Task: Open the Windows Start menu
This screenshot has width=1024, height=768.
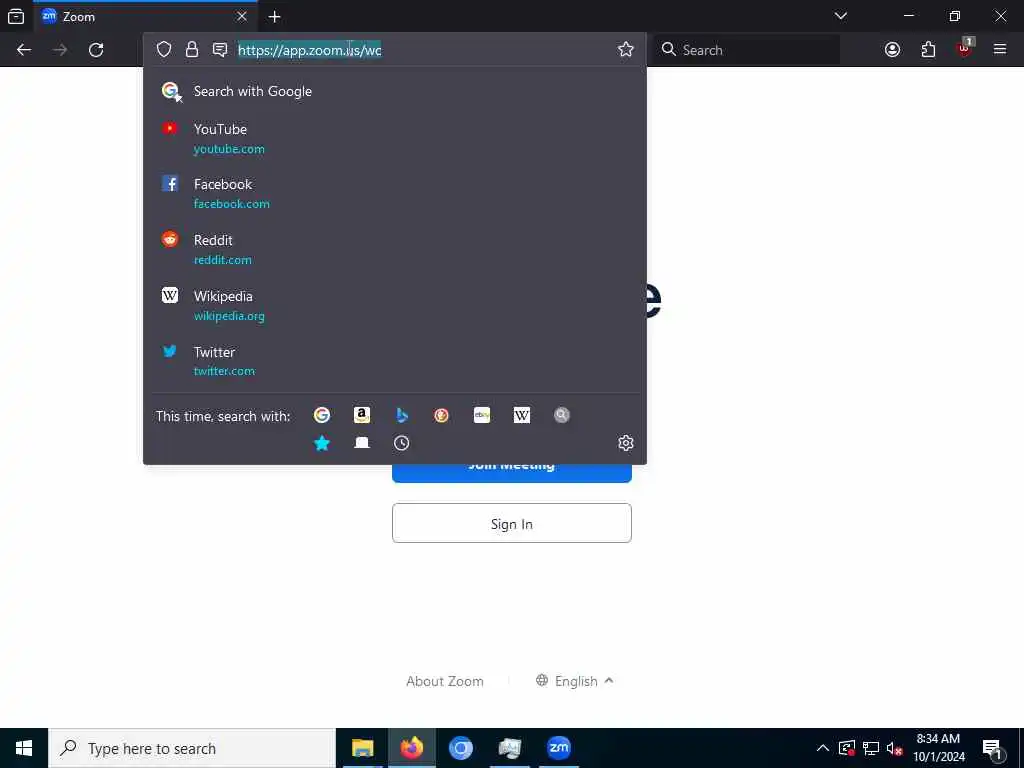Action: click(24, 748)
